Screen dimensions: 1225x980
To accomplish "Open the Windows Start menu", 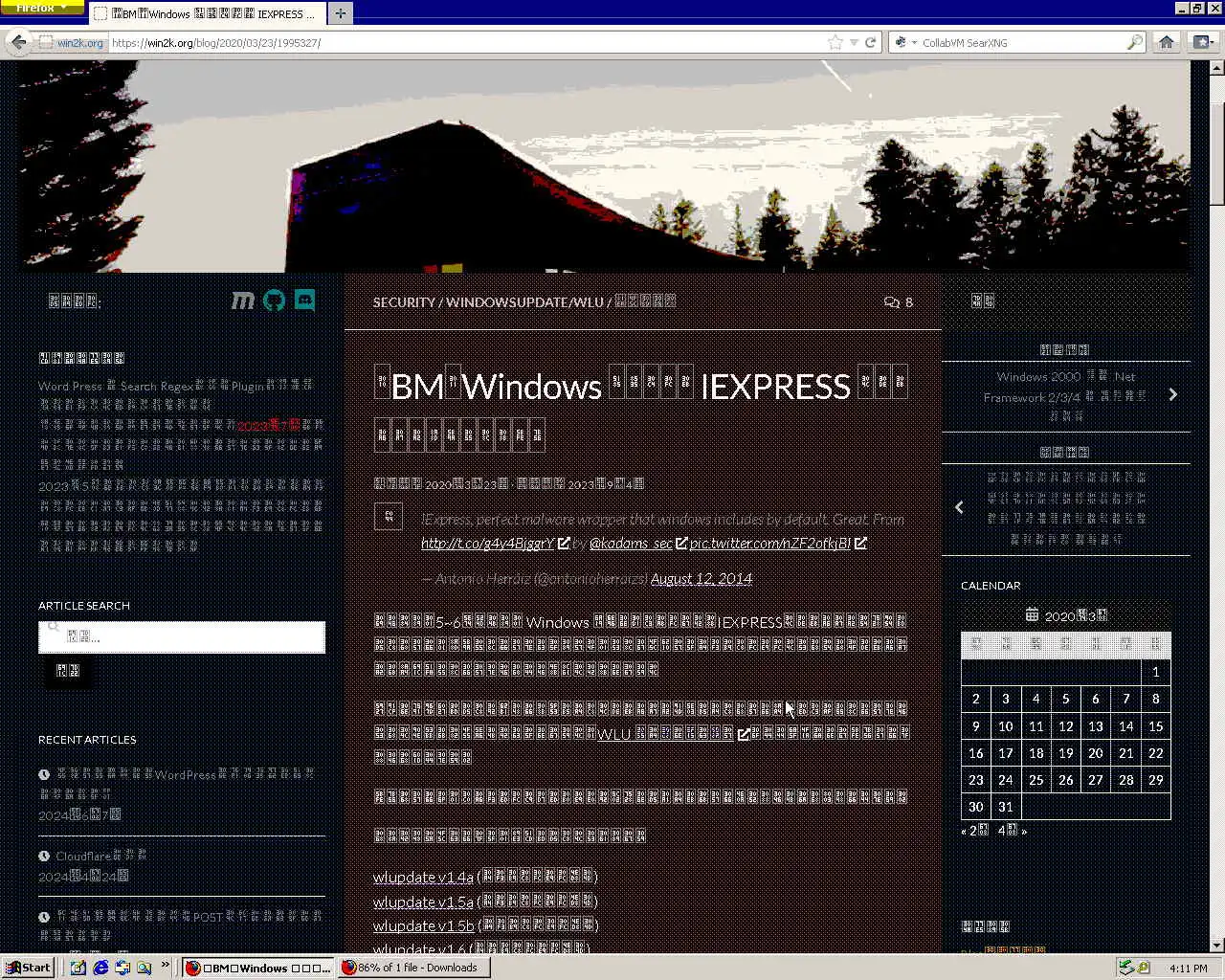I will click(29, 968).
